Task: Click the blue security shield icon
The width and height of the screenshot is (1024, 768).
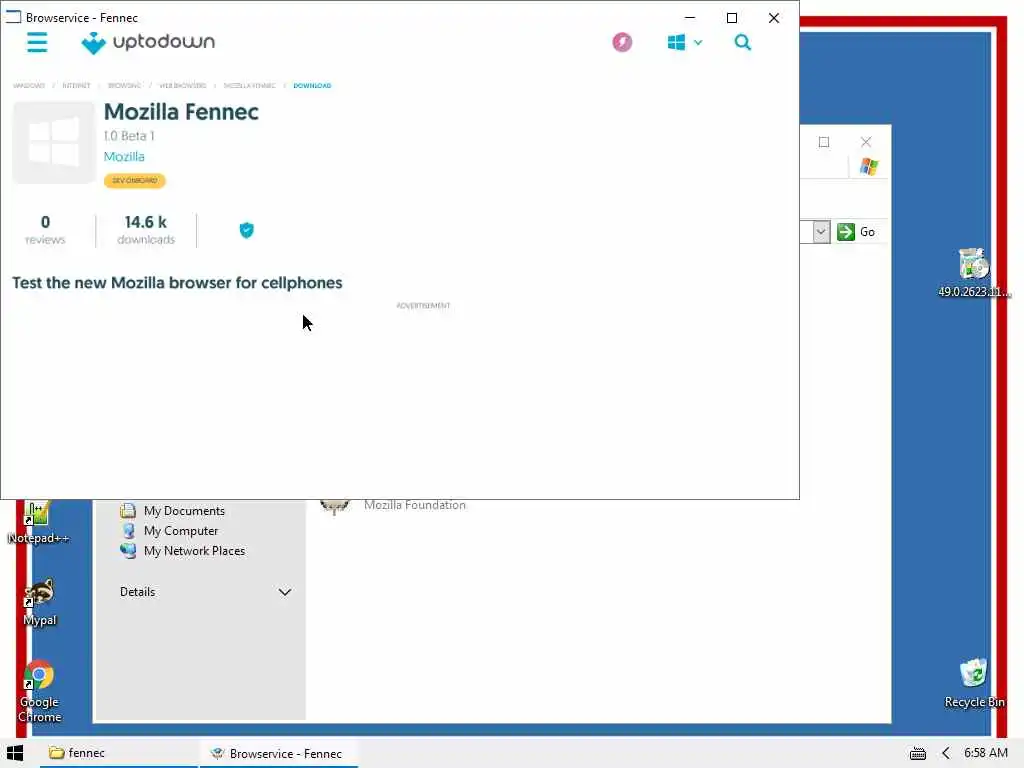Action: point(246,230)
